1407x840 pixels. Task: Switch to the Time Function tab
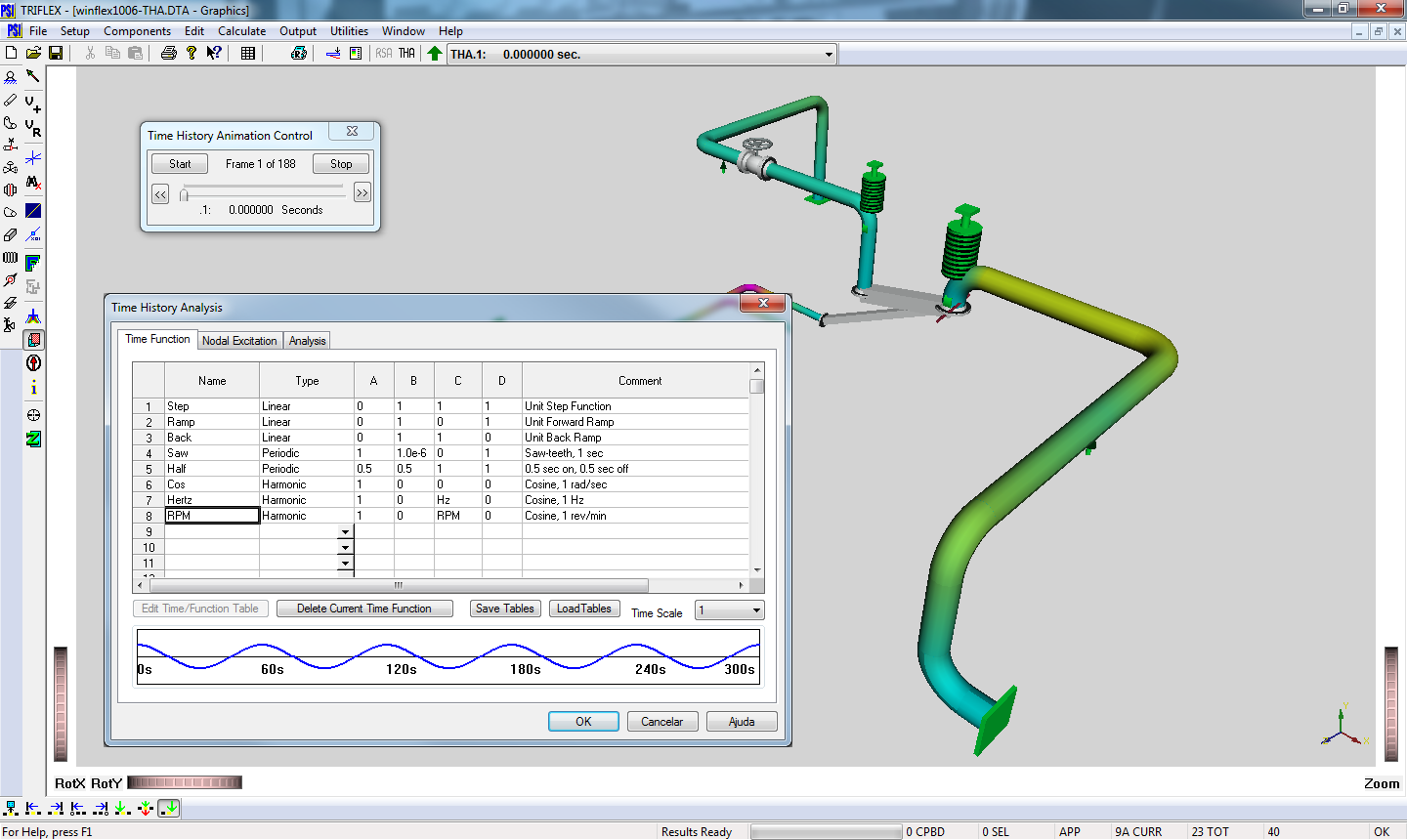pyautogui.click(x=157, y=339)
